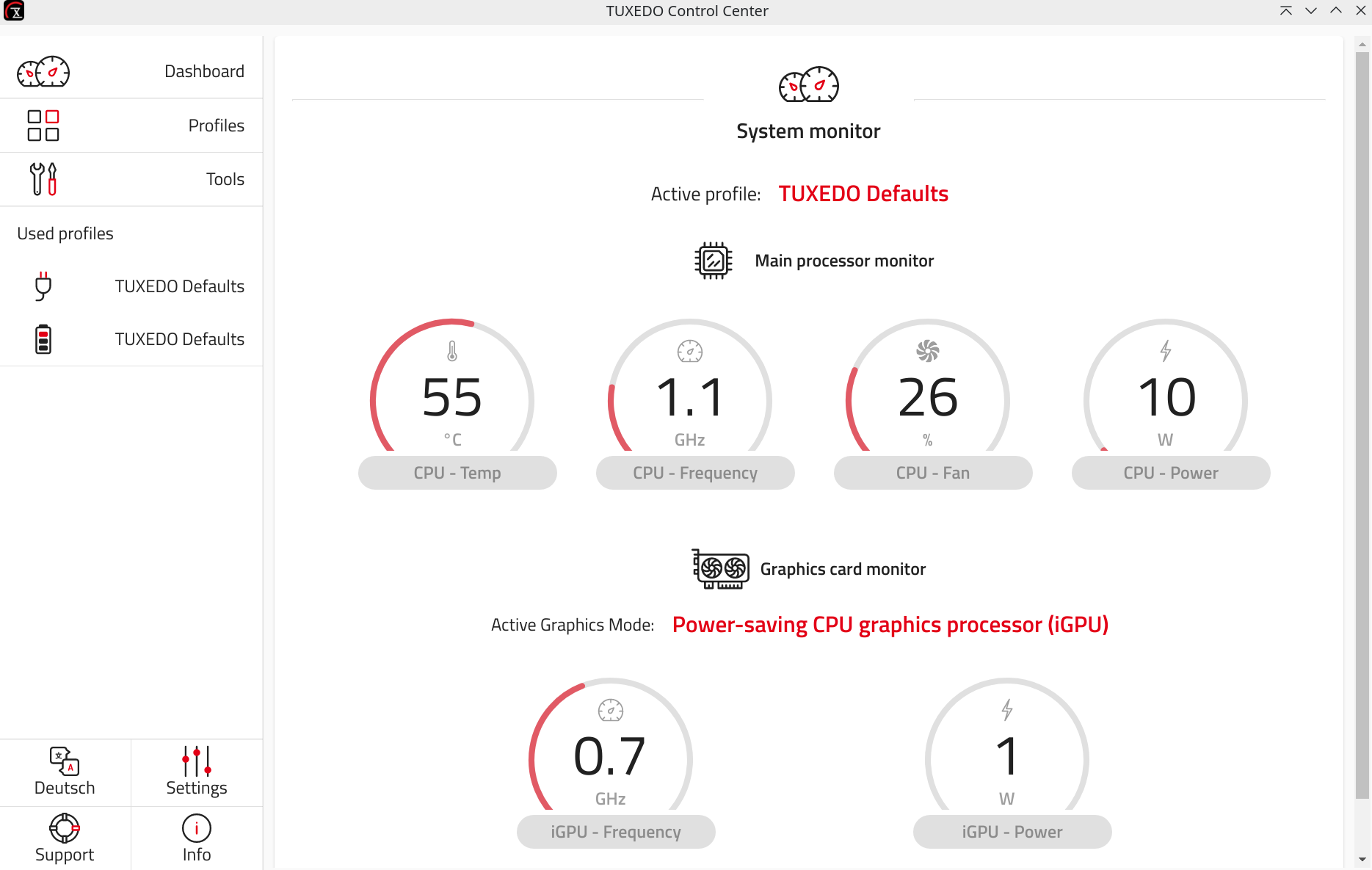Click the Power-saving CPU graphics processor (iGPU) text
Screen dimensions: 1372x870
pyautogui.click(x=890, y=625)
